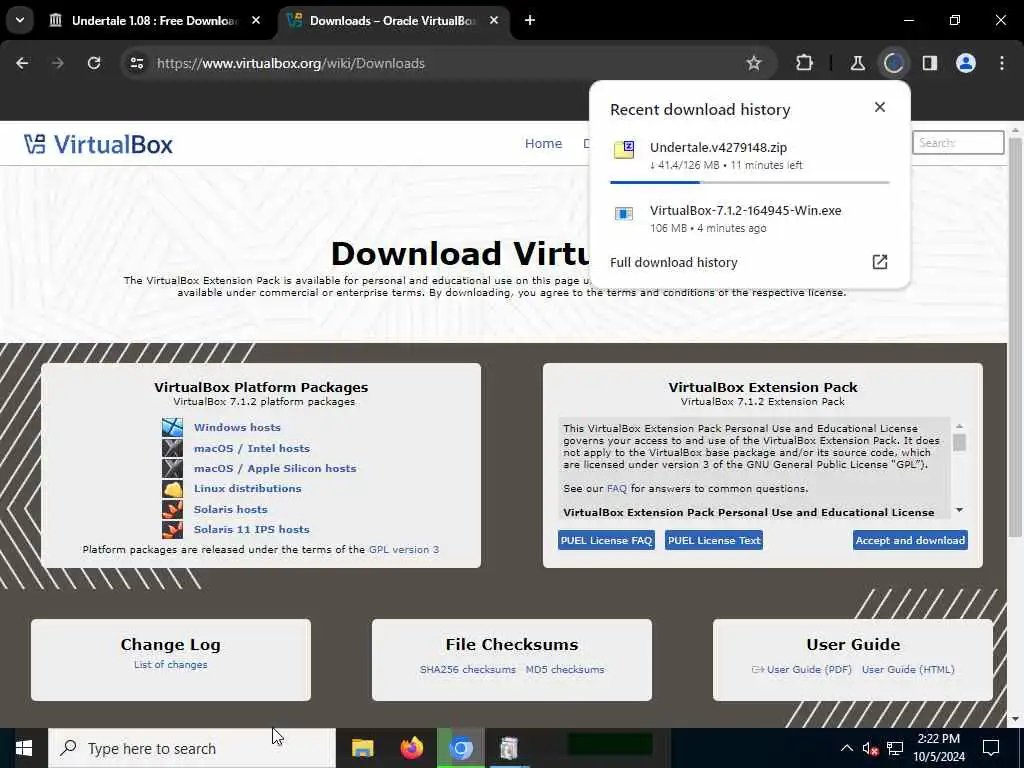Image resolution: width=1024 pixels, height=768 pixels.
Task: Click the Undertale zip file icon
Action: [x=624, y=150]
